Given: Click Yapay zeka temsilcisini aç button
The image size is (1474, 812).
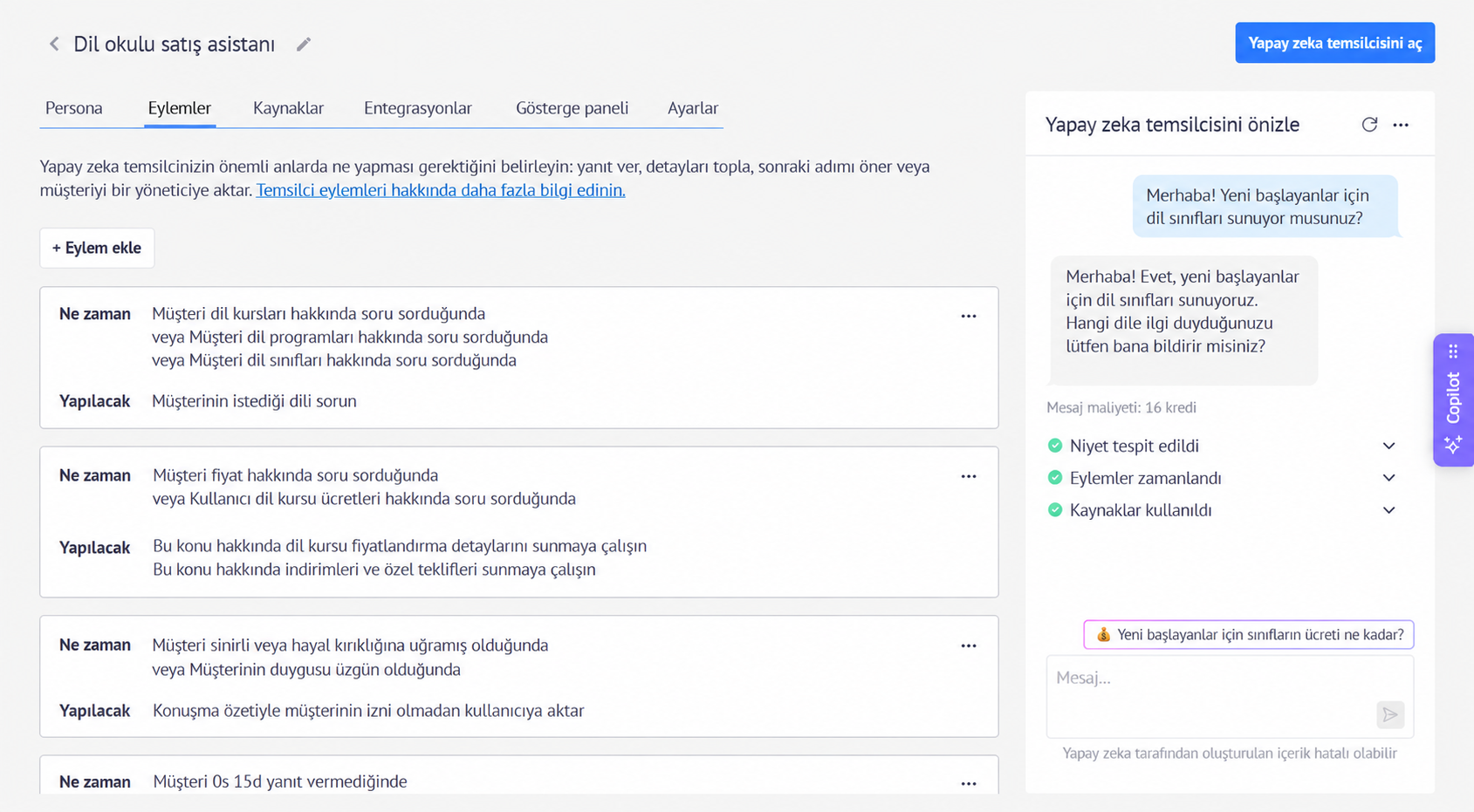Looking at the screenshot, I should 1334,43.
